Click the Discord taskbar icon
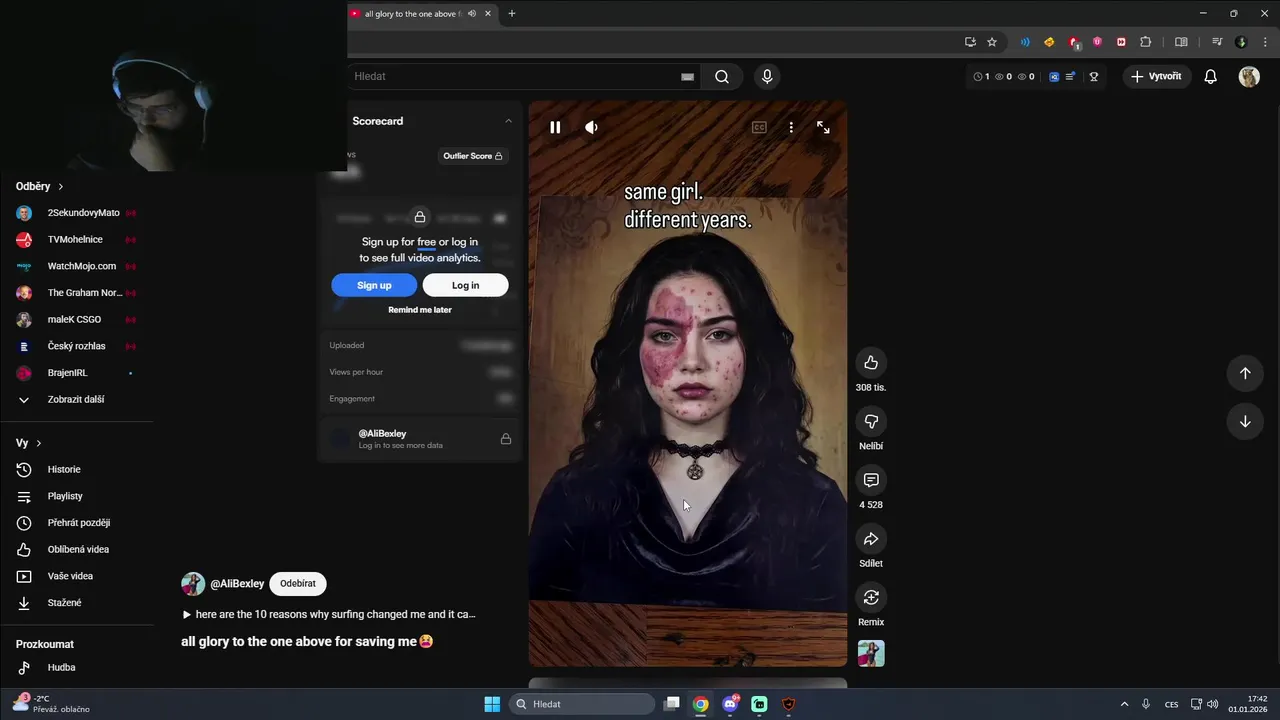This screenshot has height=720, width=1280. (x=731, y=704)
